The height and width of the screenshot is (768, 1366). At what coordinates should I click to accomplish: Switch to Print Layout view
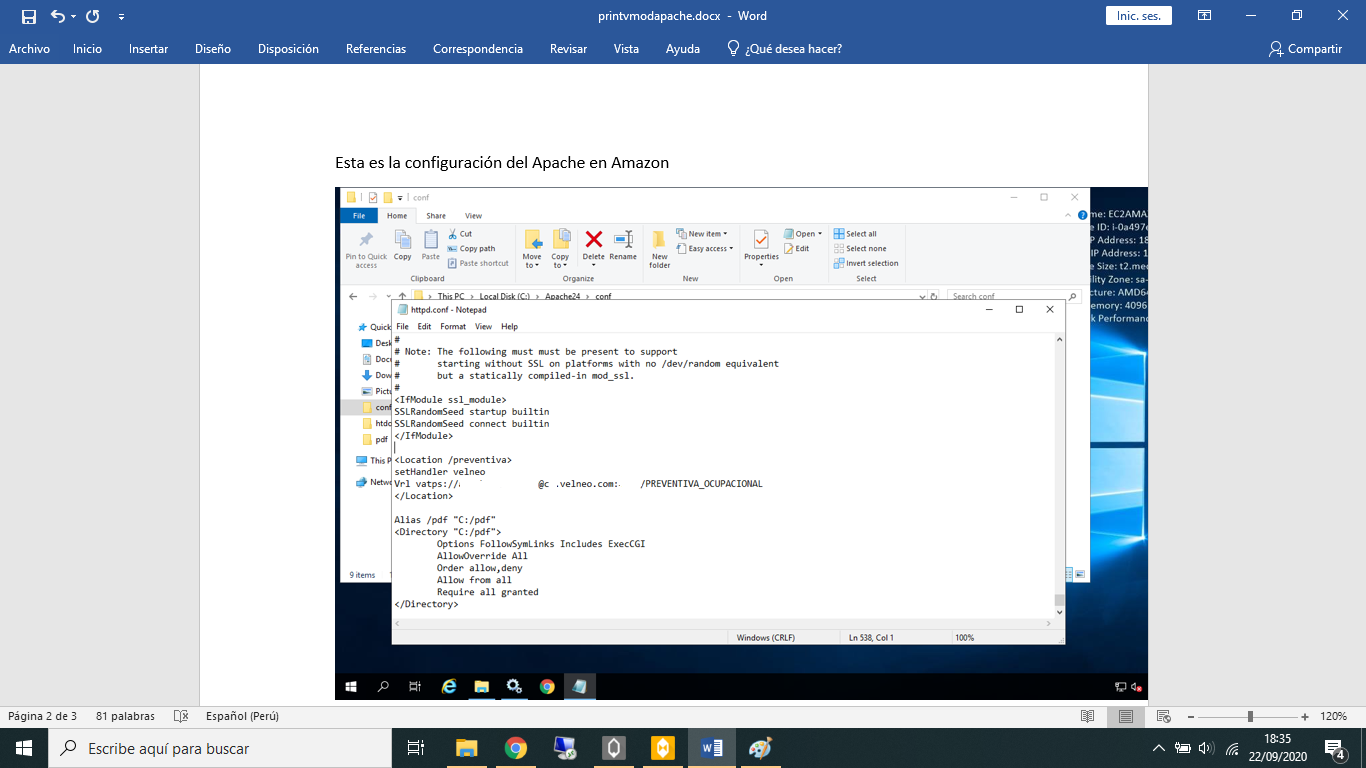(1126, 716)
